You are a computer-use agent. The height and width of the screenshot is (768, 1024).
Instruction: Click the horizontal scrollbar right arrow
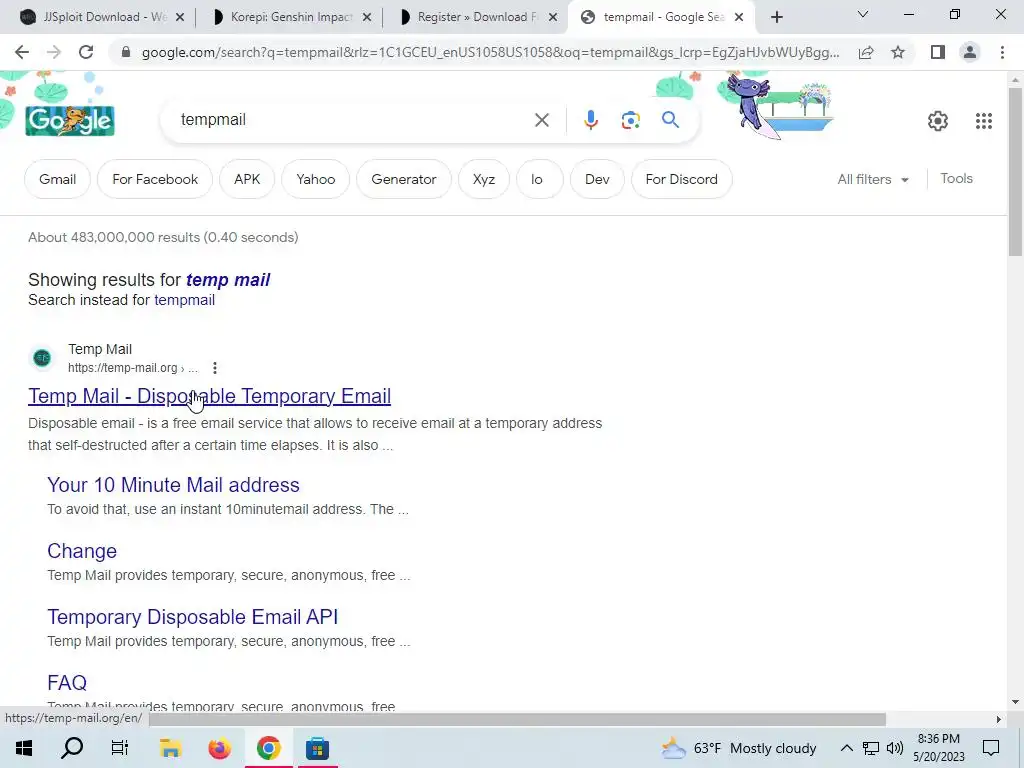pos(998,719)
